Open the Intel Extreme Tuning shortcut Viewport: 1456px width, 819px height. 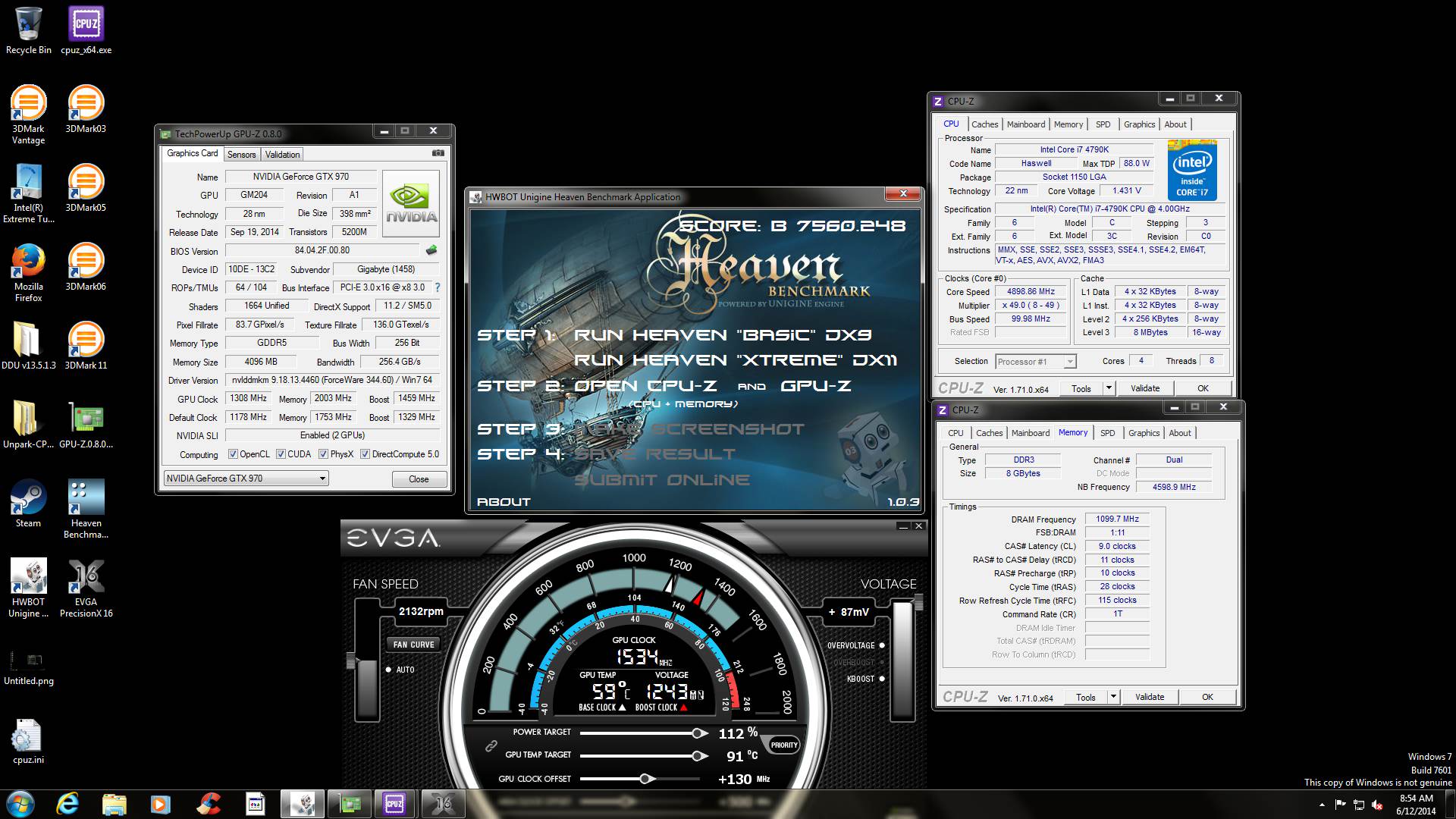pyautogui.click(x=29, y=193)
